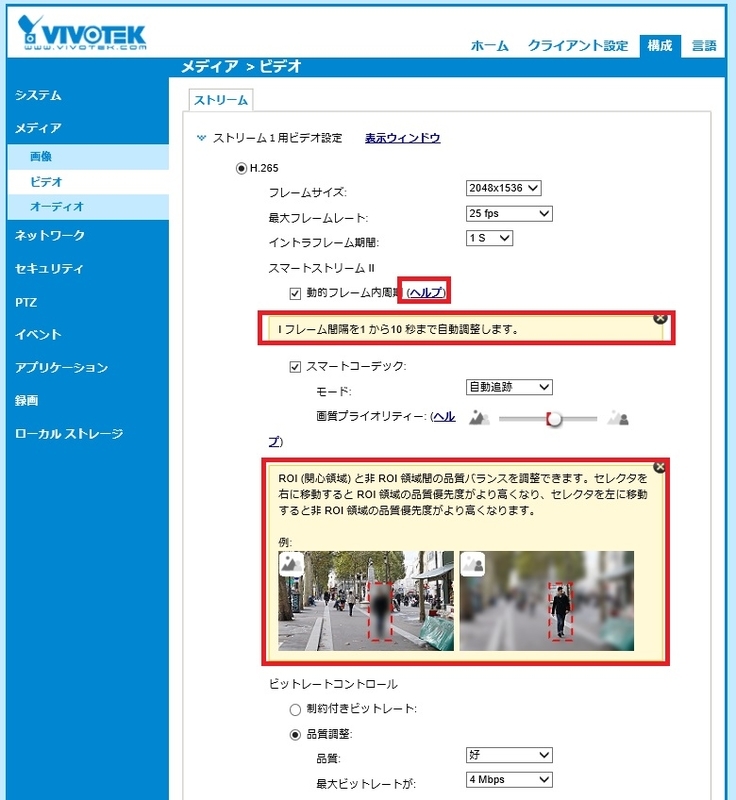Screen dimensions: 736x800
Task: Click the person icon right of quality slider
Action: tap(618, 418)
